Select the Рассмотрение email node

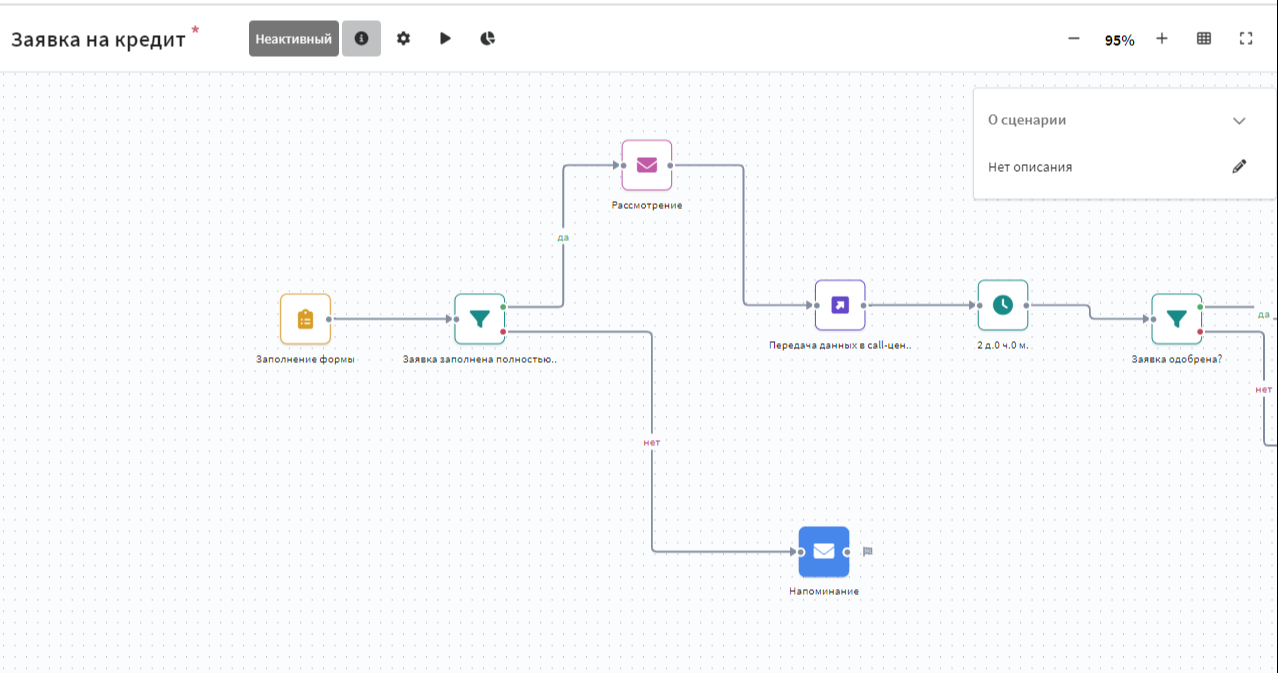[647, 165]
